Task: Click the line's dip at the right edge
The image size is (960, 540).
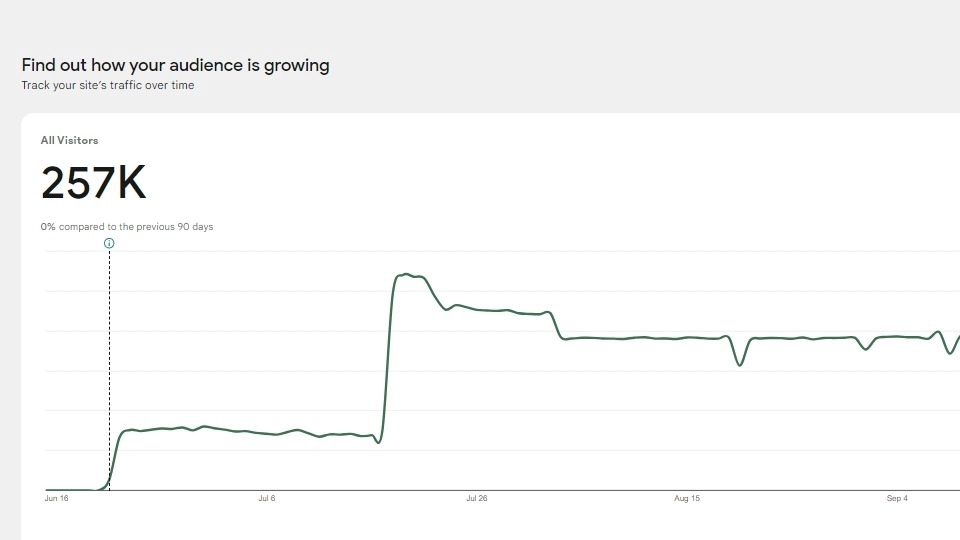Action: (x=950, y=353)
